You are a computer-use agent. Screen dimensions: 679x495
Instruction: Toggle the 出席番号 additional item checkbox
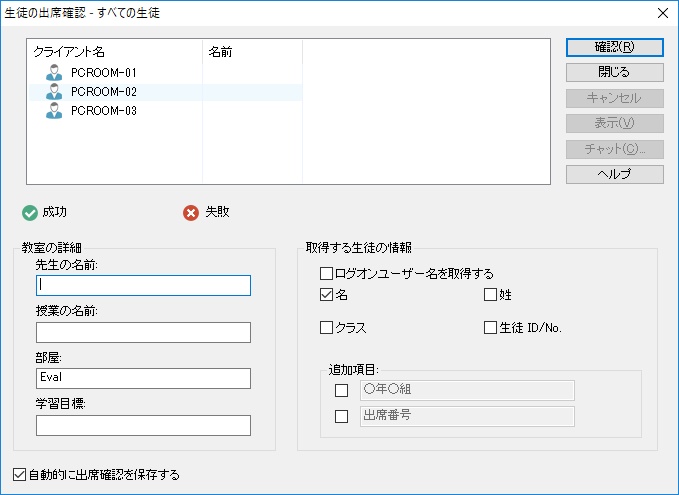[341, 416]
